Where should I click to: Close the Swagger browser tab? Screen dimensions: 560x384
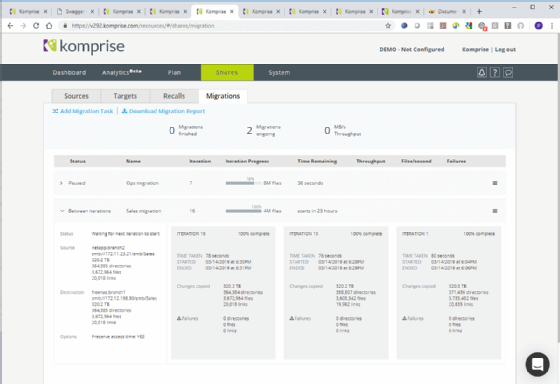click(92, 11)
